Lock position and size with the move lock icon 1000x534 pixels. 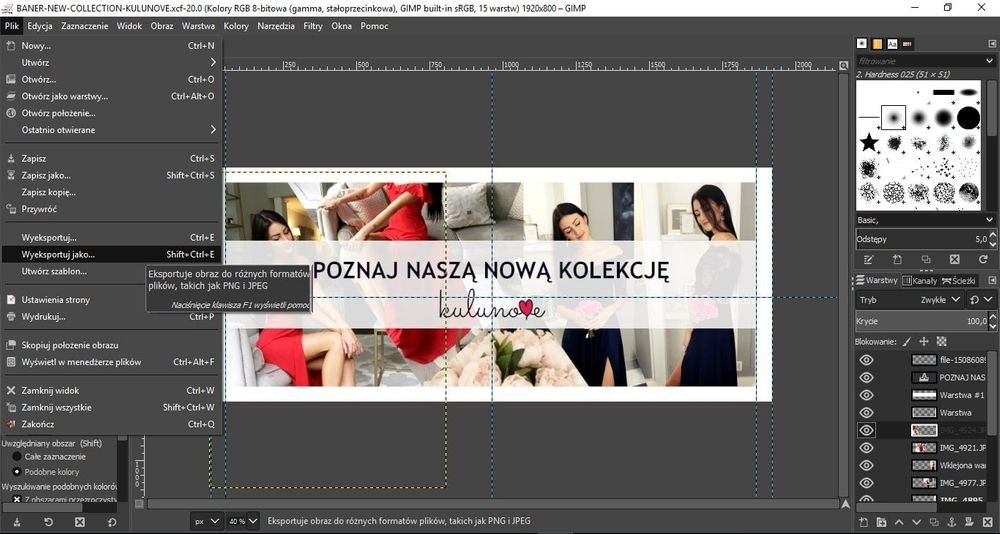(924, 341)
